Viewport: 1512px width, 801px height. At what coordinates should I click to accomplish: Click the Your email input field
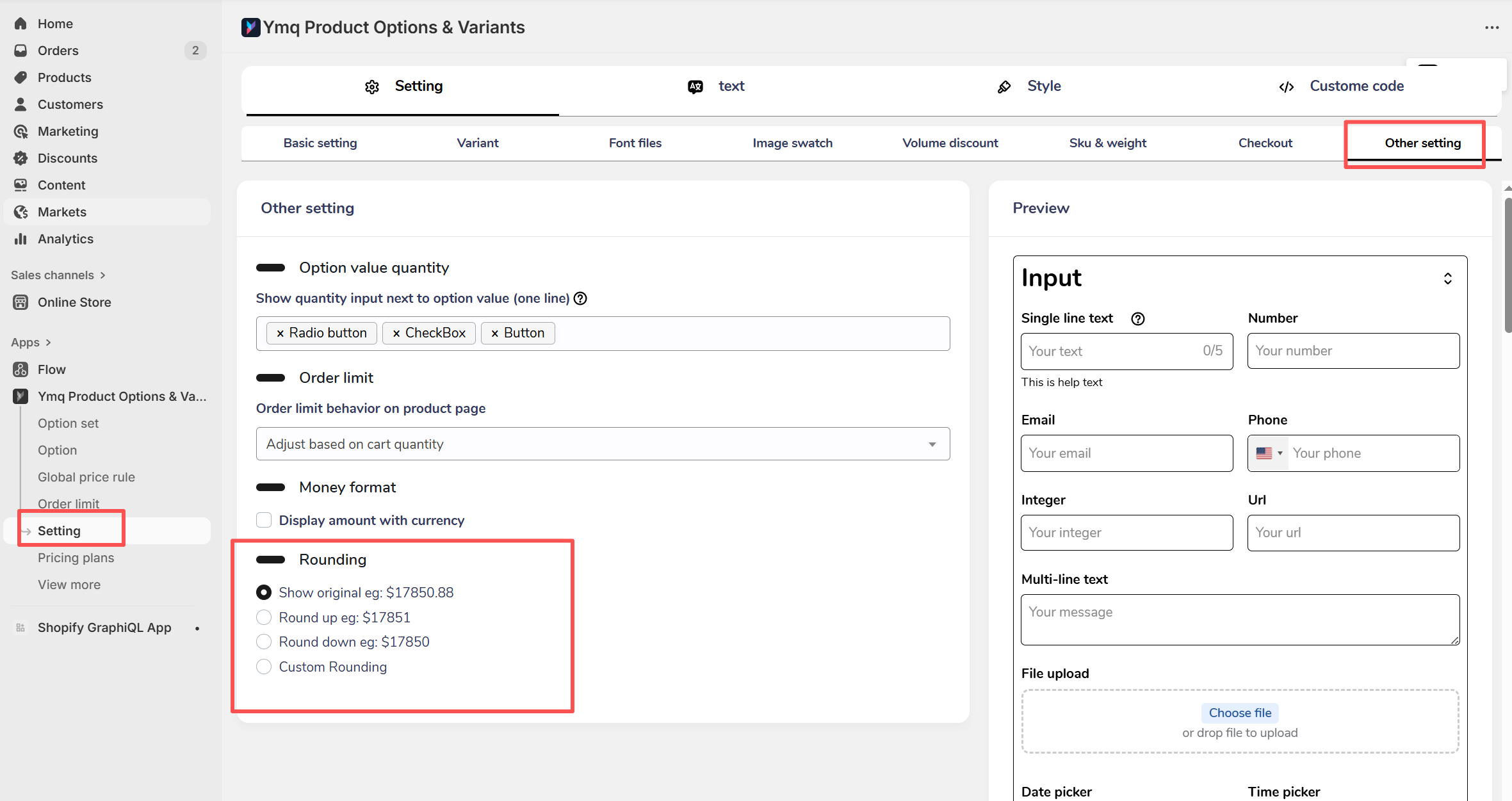pos(1126,453)
